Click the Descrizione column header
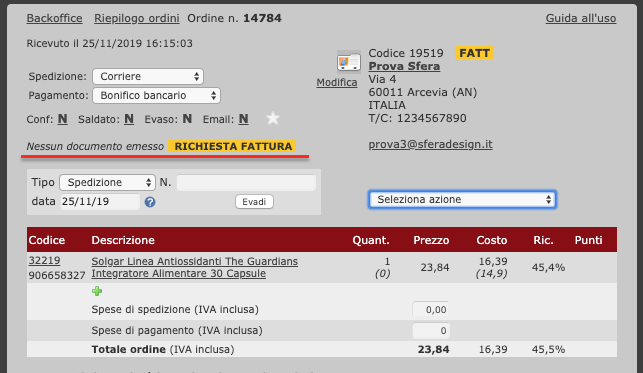The image size is (643, 373). point(123,240)
